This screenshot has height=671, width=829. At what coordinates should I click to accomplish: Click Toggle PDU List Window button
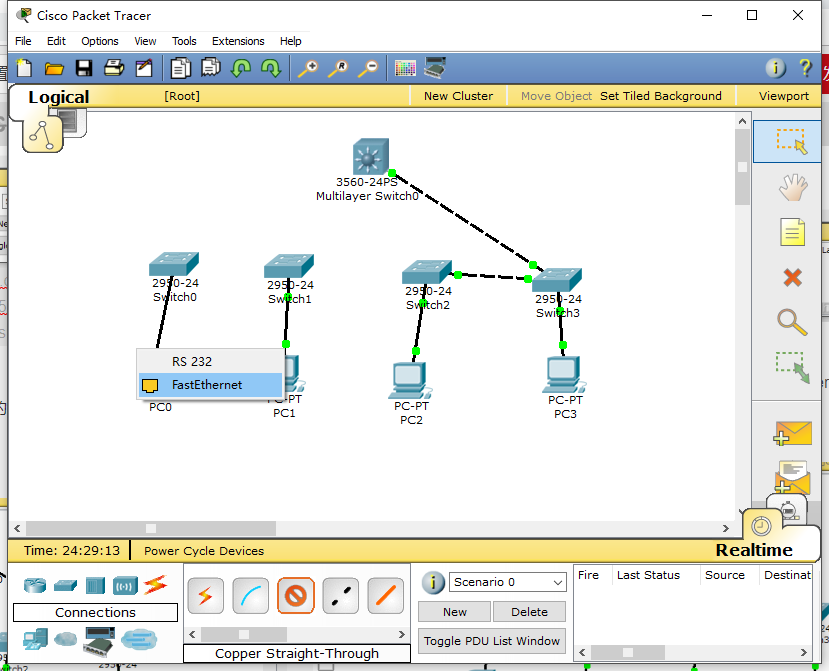tap(492, 641)
